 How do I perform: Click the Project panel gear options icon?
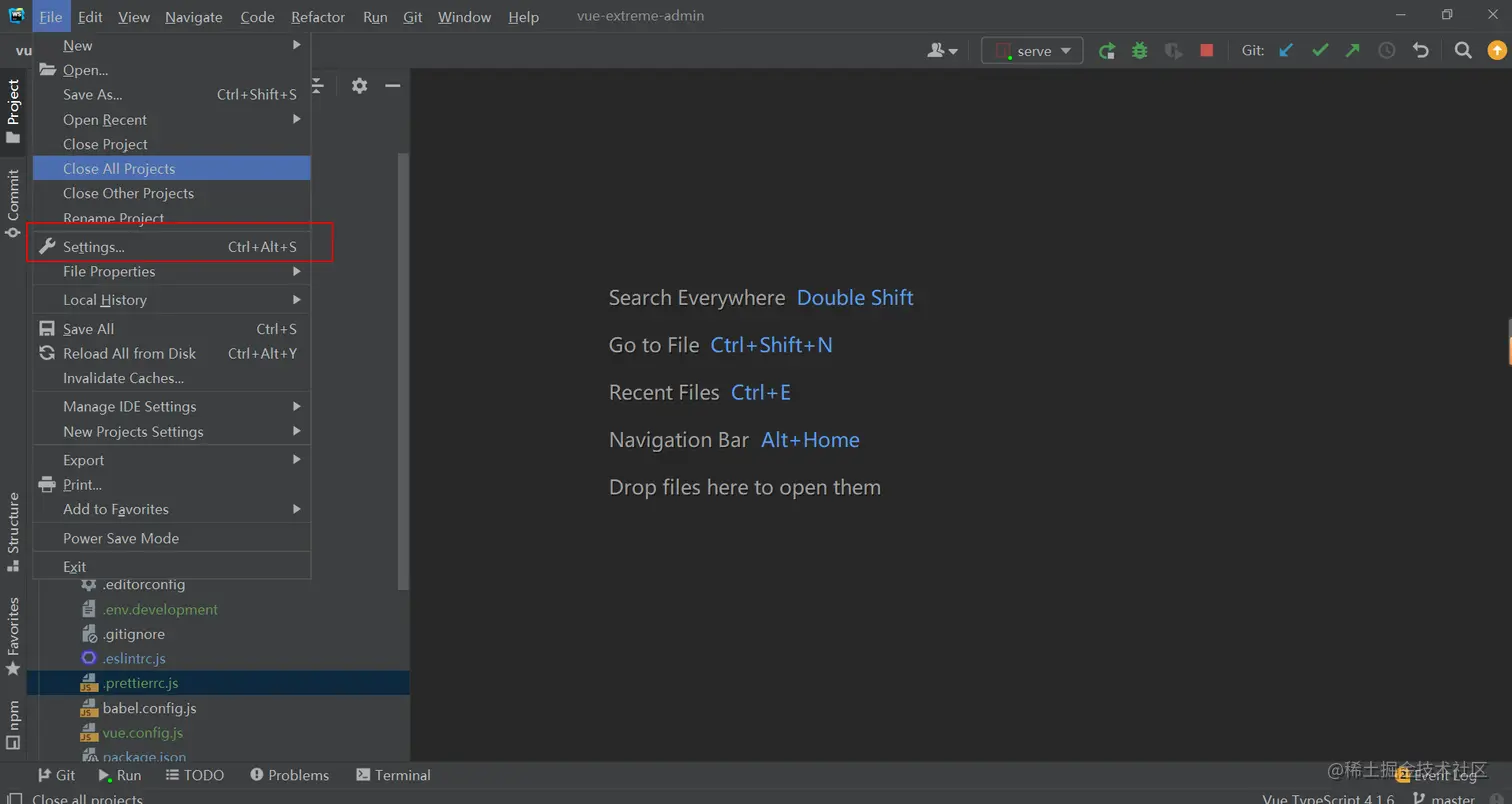pos(360,86)
